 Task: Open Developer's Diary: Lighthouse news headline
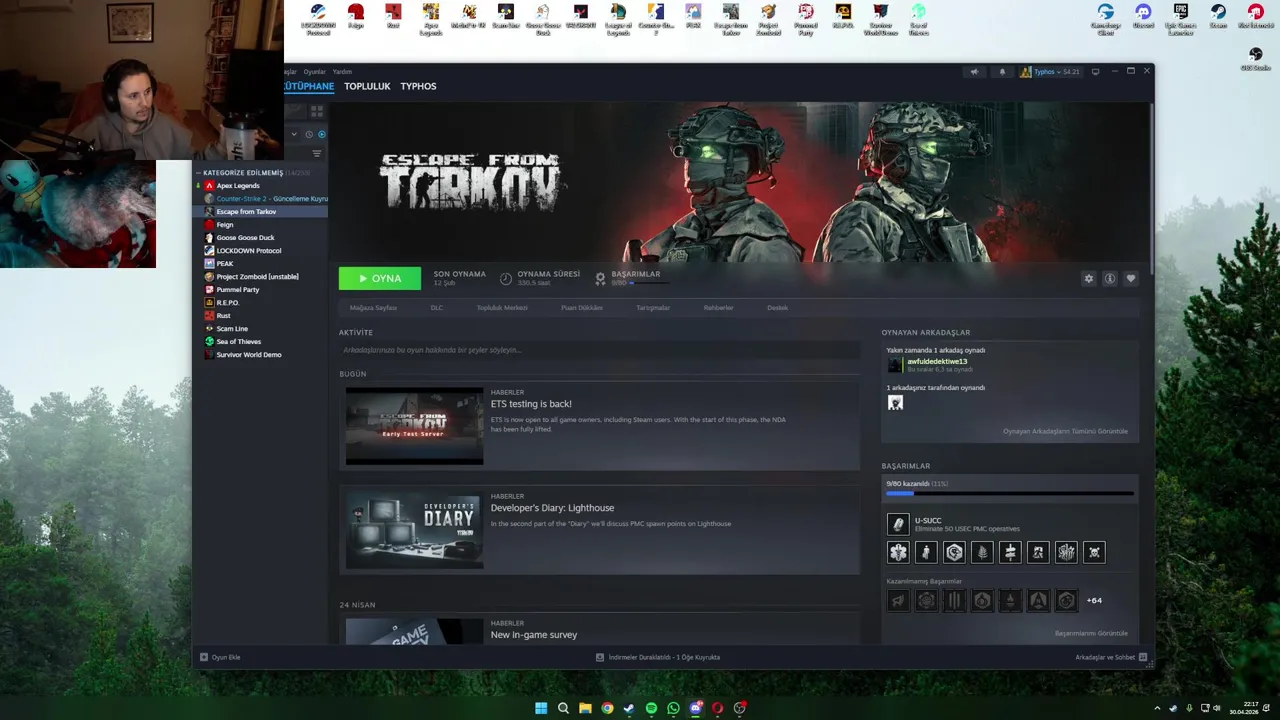(x=552, y=508)
